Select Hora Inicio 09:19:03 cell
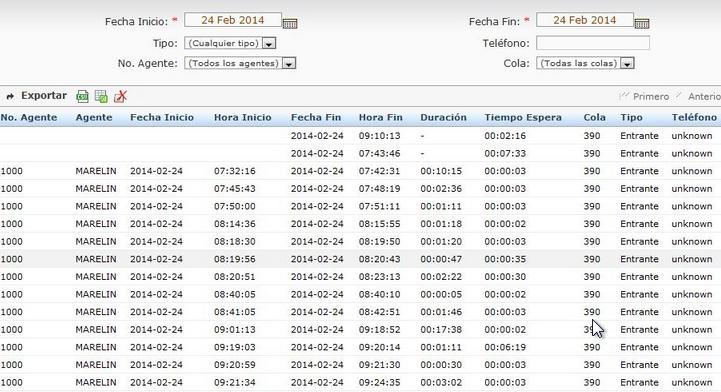Screen dimensions: 721x392 coord(235,347)
